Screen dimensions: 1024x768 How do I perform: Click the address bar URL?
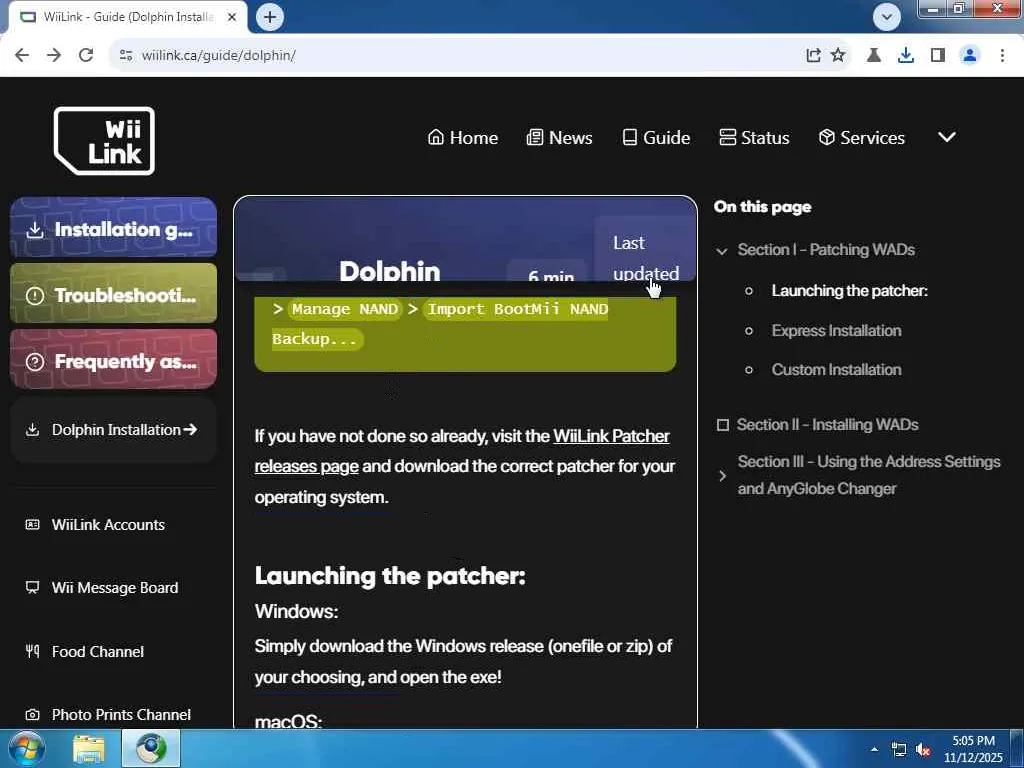[219, 56]
